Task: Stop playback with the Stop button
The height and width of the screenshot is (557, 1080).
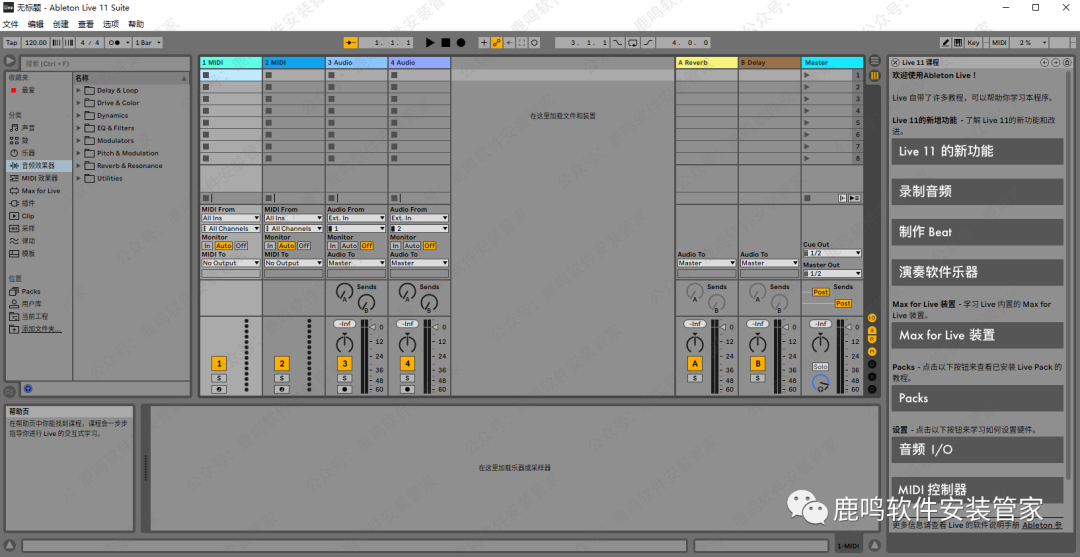Action: click(445, 43)
